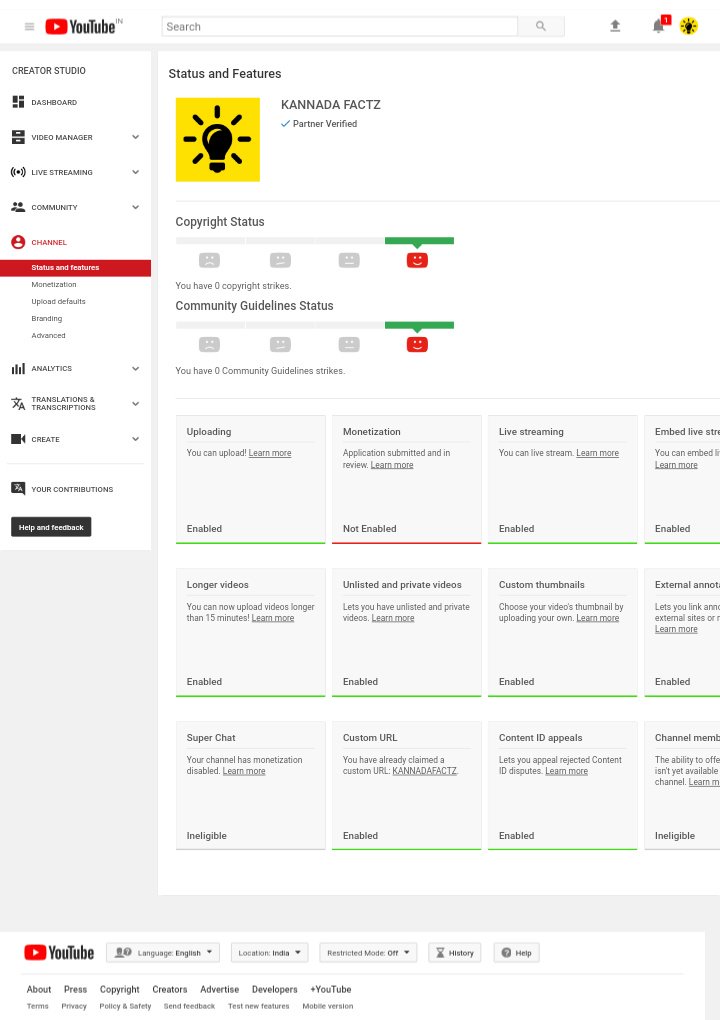The width and height of the screenshot is (720, 1020).
Task: Open the hamburger guide menu
Action: coord(29,27)
